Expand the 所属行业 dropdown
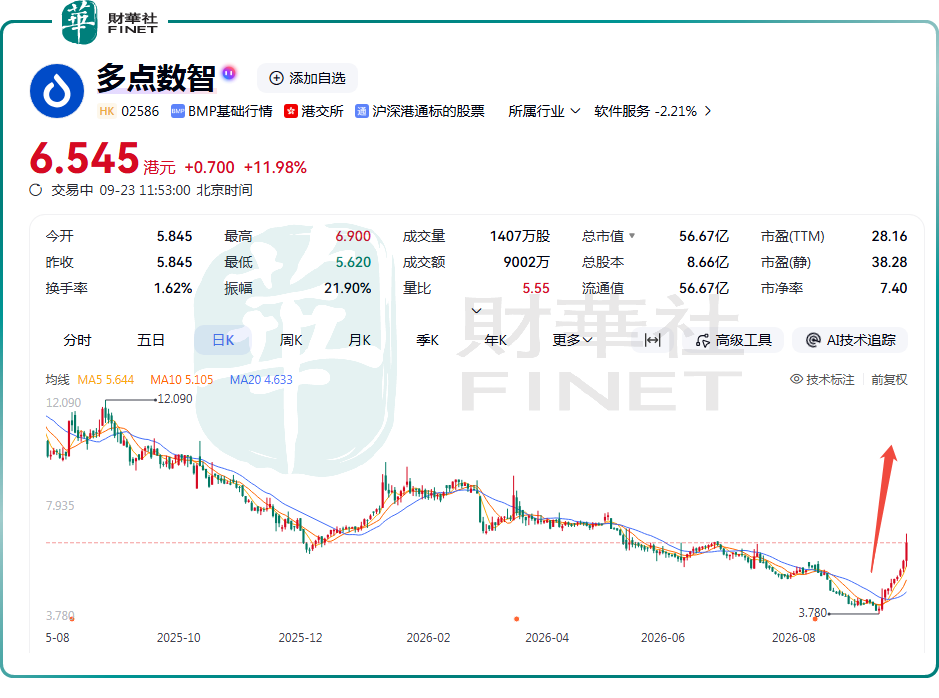 544,111
